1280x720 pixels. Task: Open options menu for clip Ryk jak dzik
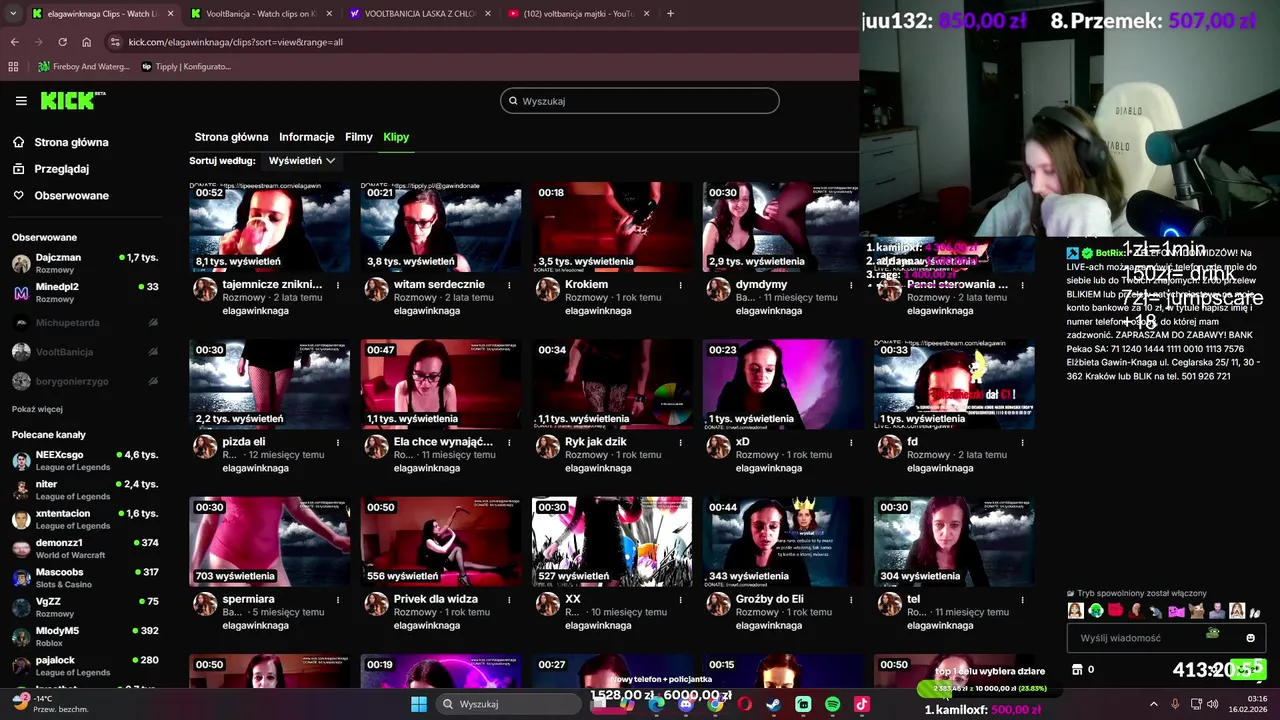coord(681,442)
